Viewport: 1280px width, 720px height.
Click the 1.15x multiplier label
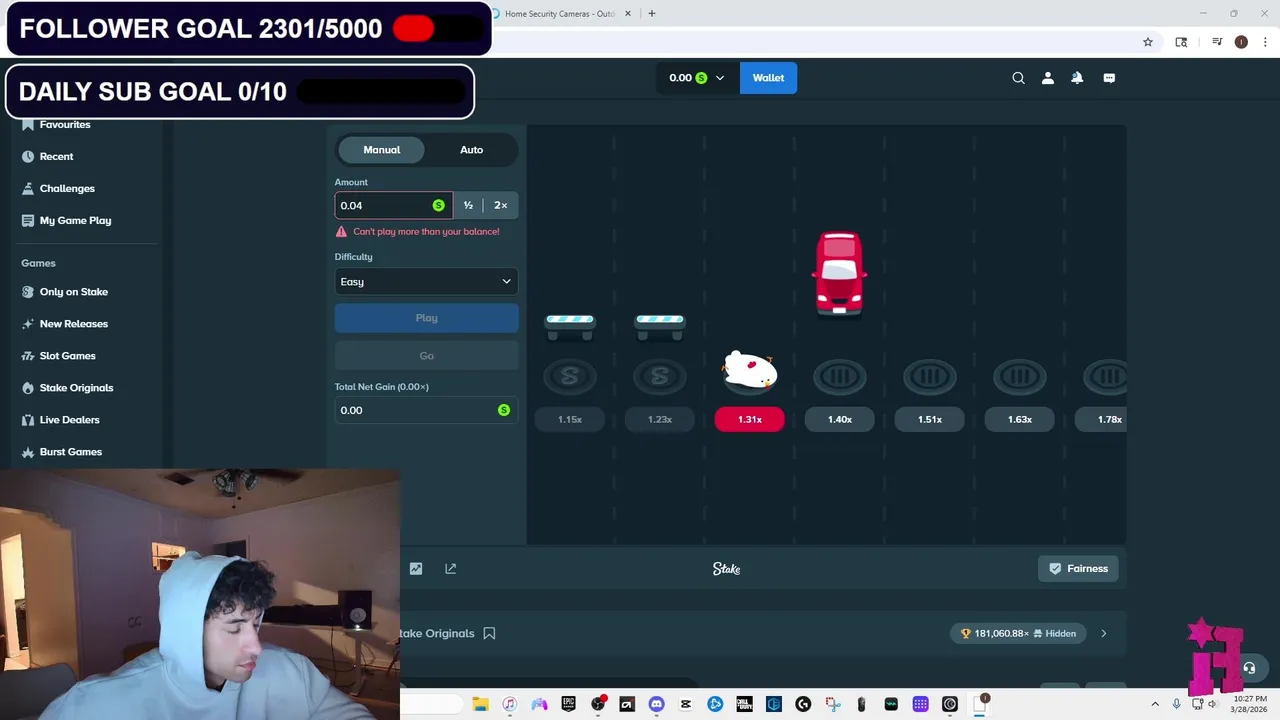pos(569,420)
